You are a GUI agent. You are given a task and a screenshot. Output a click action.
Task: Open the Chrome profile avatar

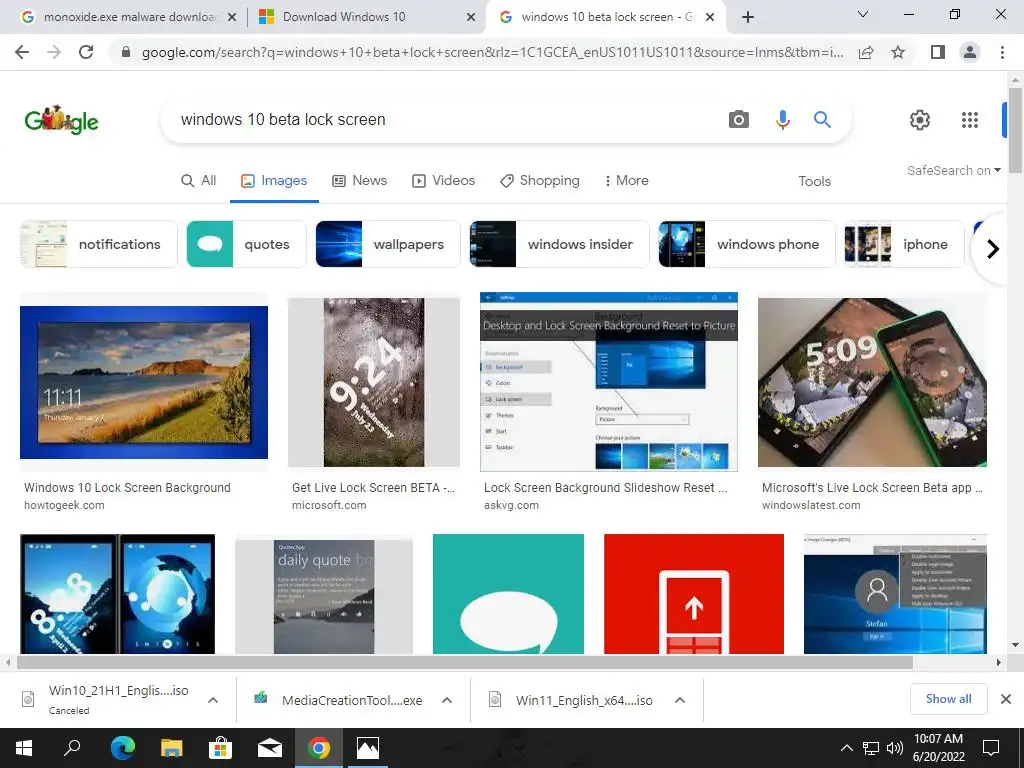970,52
